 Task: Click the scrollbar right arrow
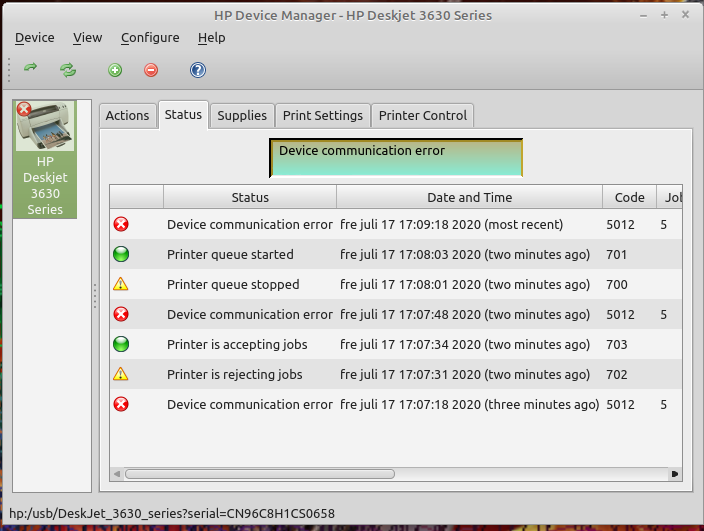click(x=674, y=474)
